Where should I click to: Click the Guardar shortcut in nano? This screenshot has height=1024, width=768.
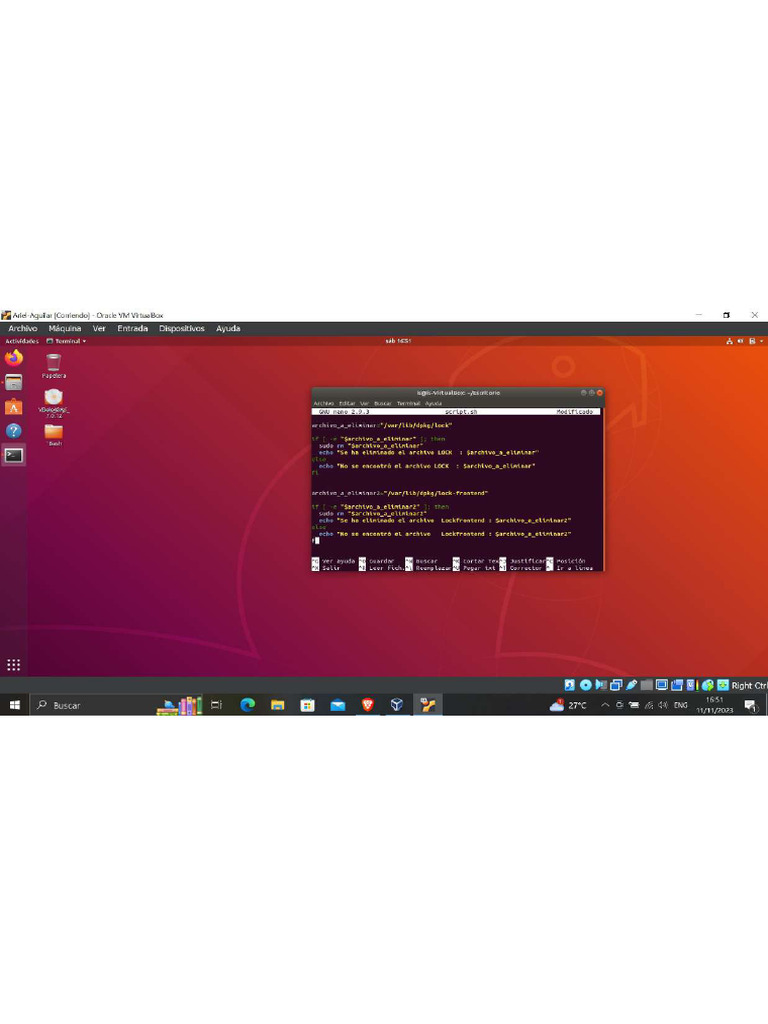[377, 561]
